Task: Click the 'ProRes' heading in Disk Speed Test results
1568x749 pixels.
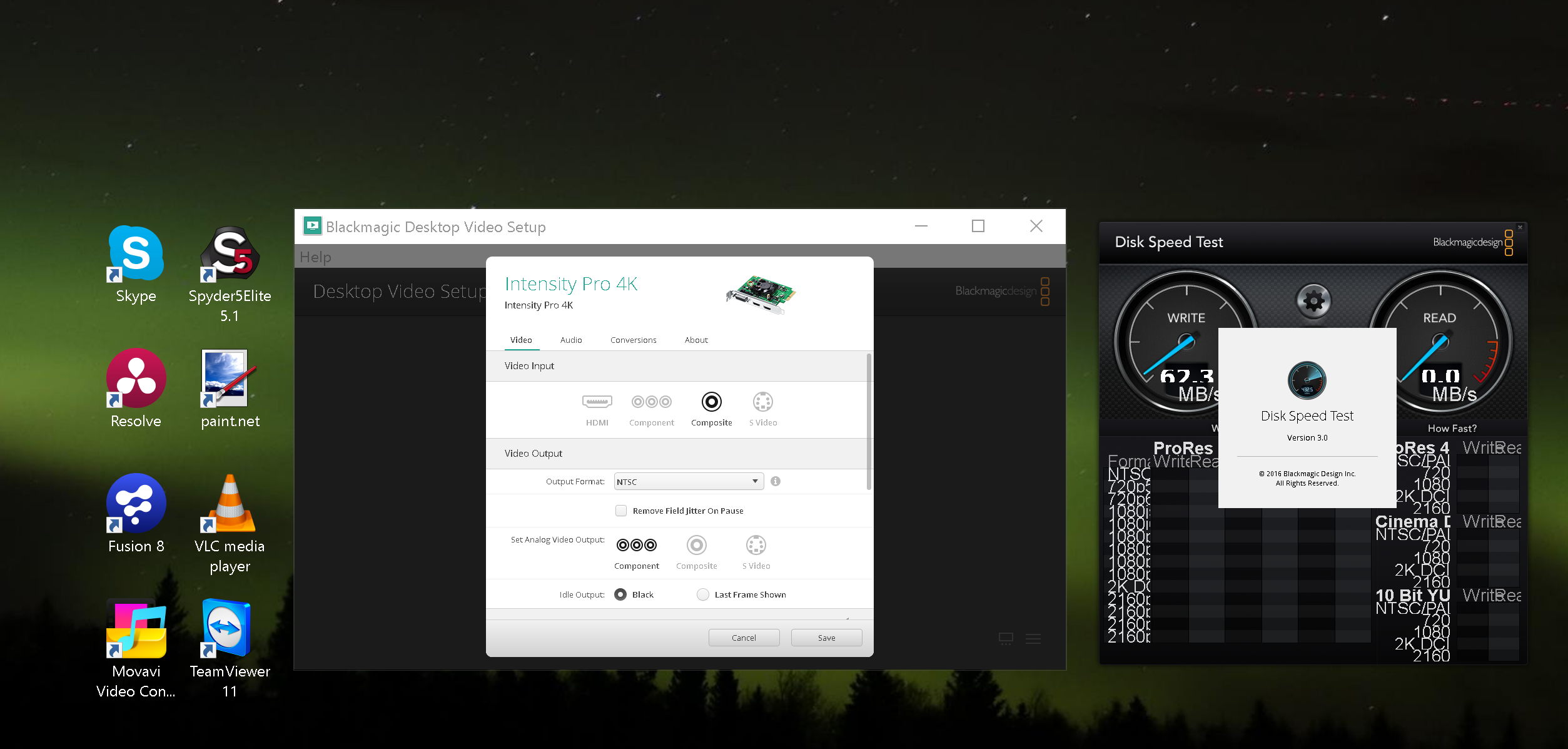Action: tap(1183, 447)
